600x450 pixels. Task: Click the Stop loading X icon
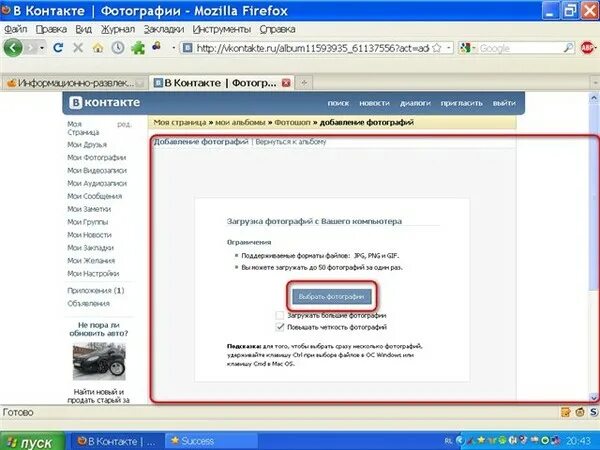click(x=78, y=48)
